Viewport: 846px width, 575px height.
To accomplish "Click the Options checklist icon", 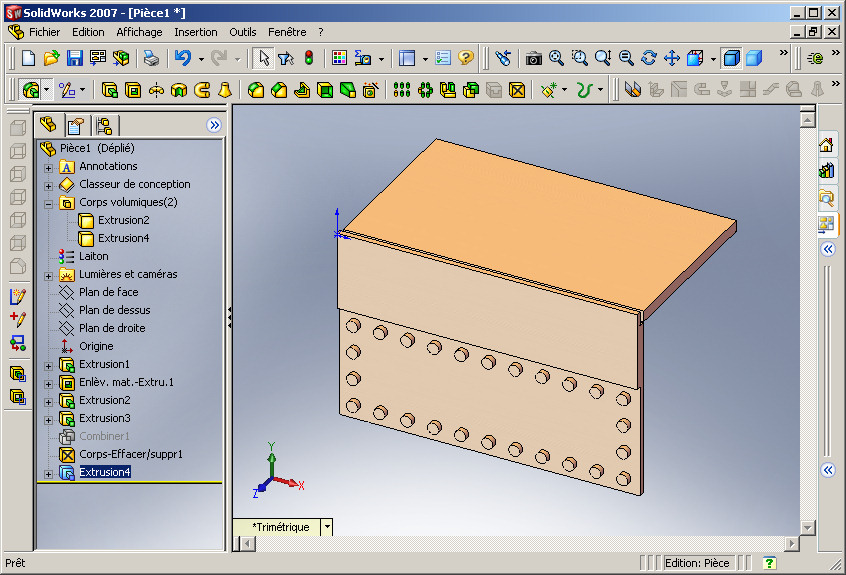I will click(442, 58).
